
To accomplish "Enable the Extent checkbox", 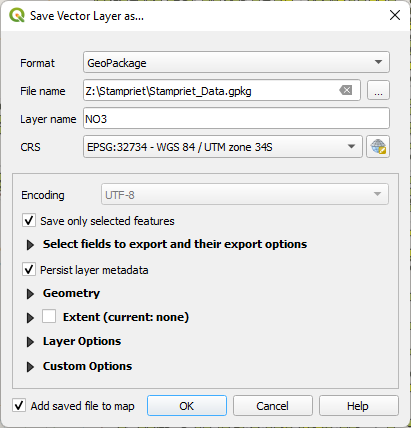I will [x=49, y=316].
